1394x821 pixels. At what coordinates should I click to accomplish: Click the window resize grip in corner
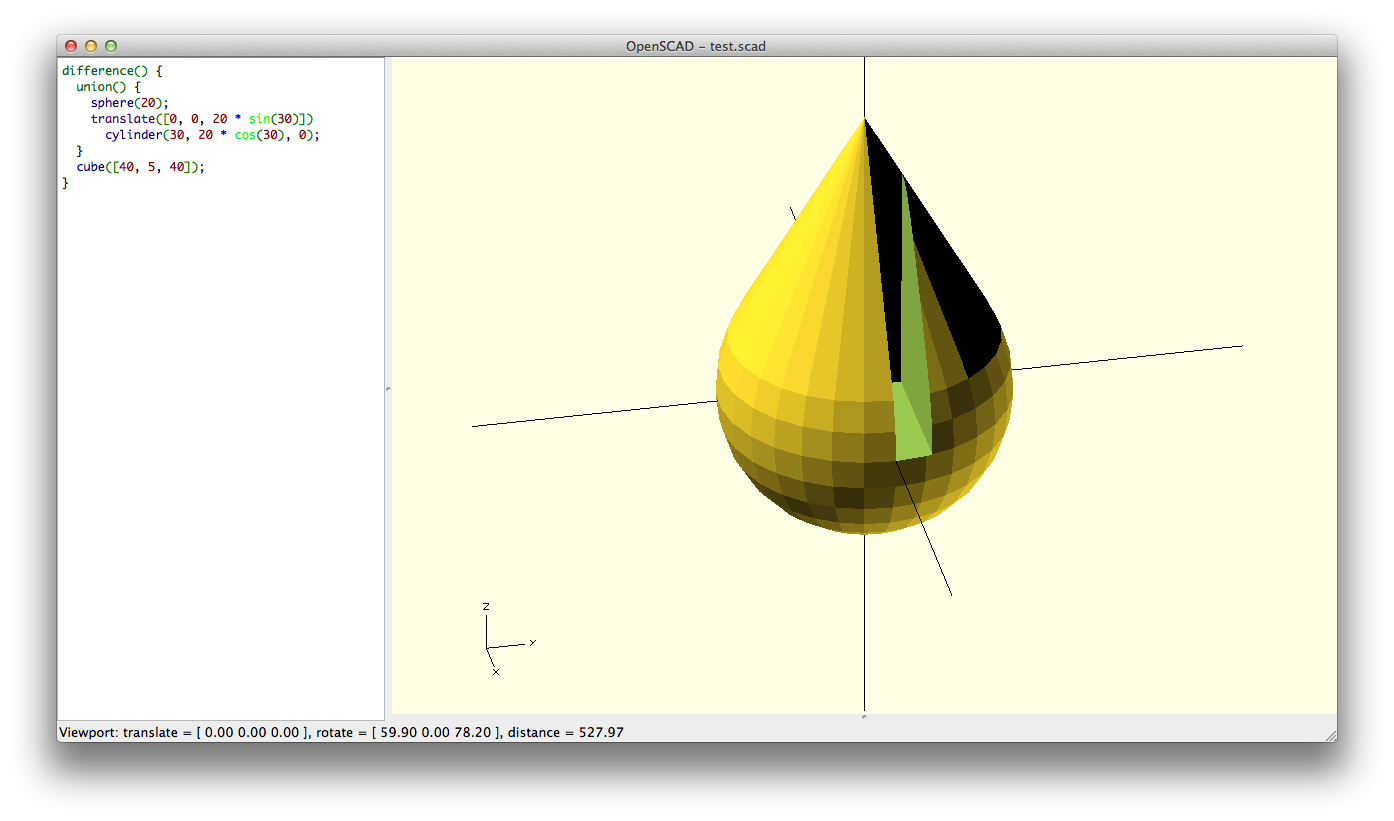coord(1329,735)
